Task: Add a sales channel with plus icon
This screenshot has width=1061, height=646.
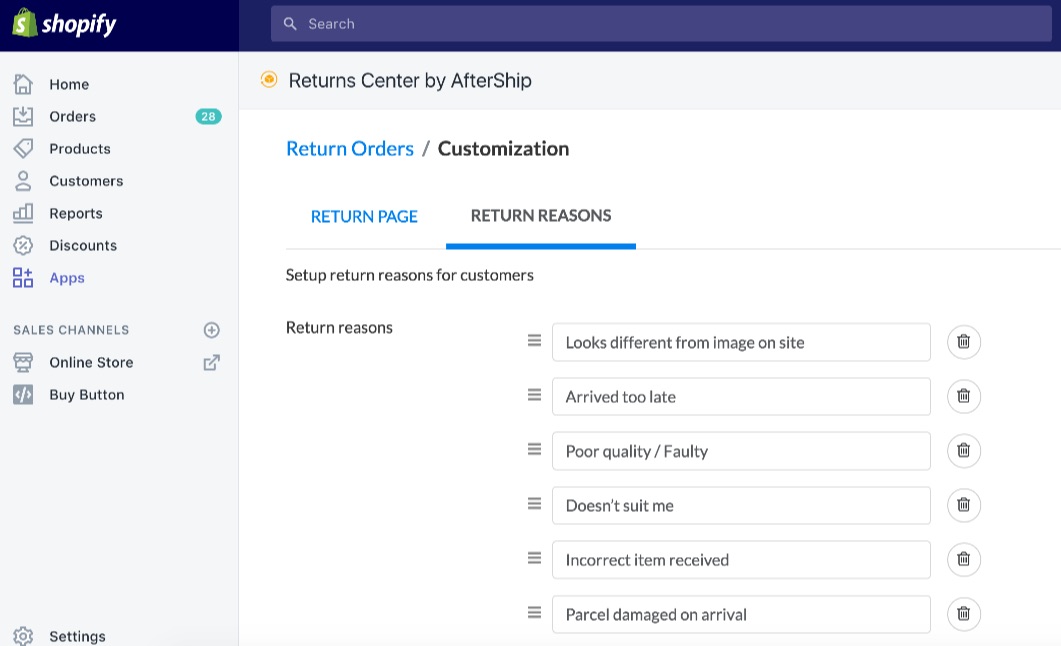Action: tap(211, 330)
